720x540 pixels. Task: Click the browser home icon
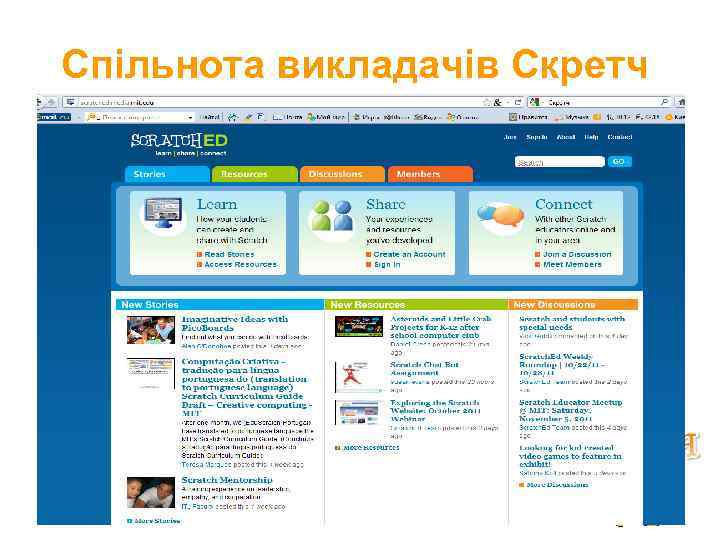[x=681, y=102]
